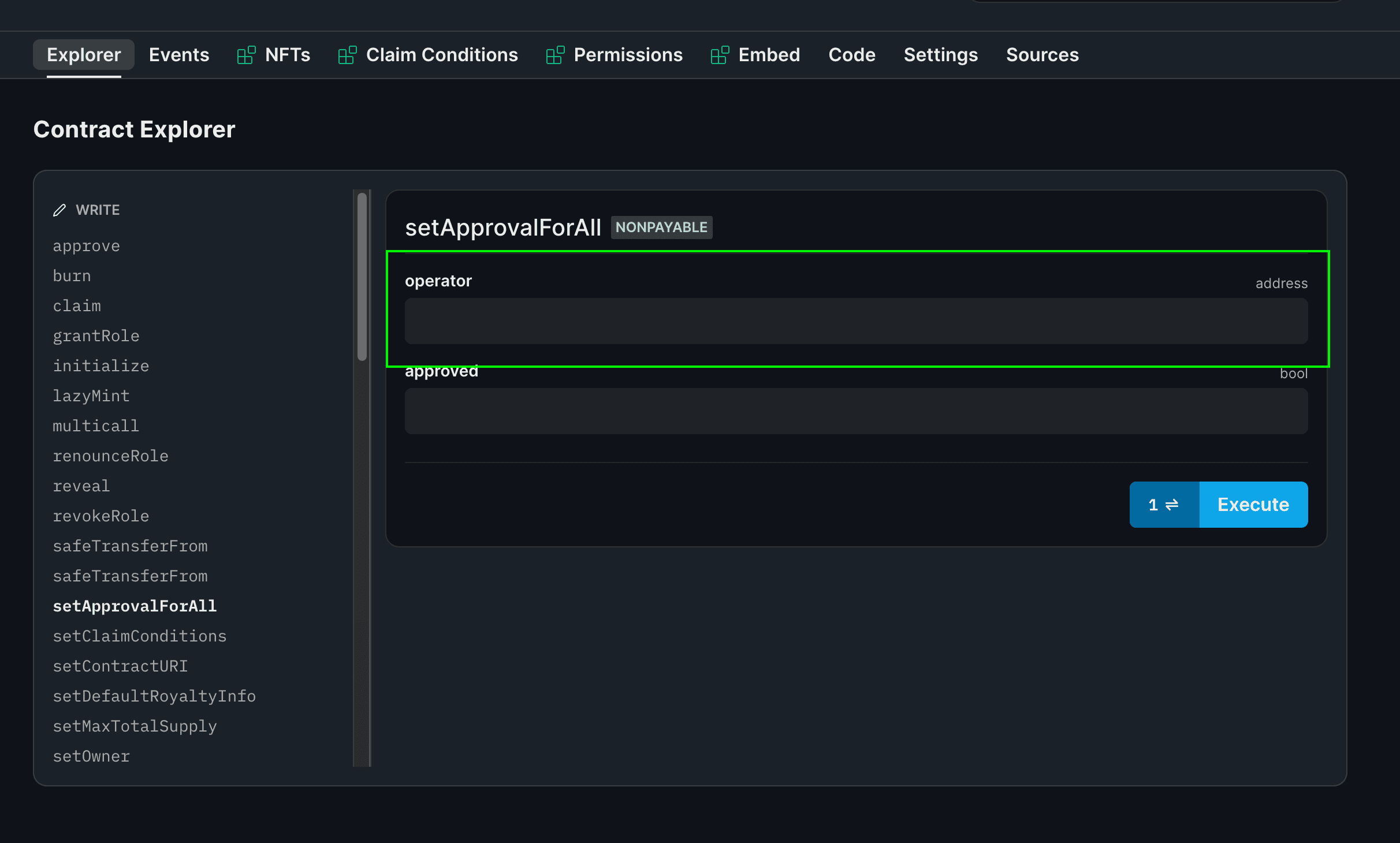Select the lazyMint function
1400x843 pixels.
point(91,396)
